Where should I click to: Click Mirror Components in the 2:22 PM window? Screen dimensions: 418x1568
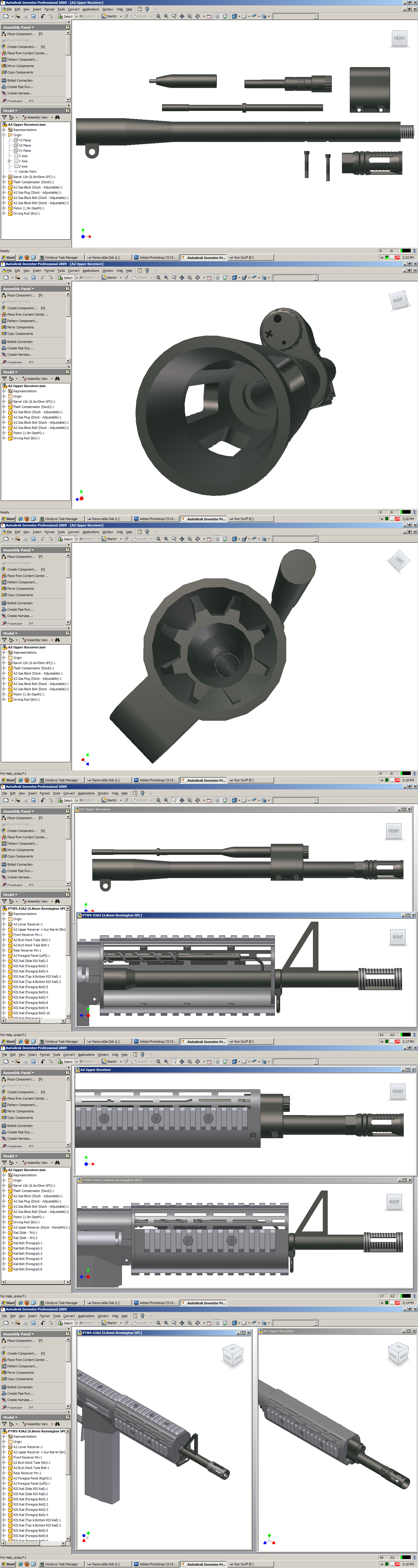[18, 66]
